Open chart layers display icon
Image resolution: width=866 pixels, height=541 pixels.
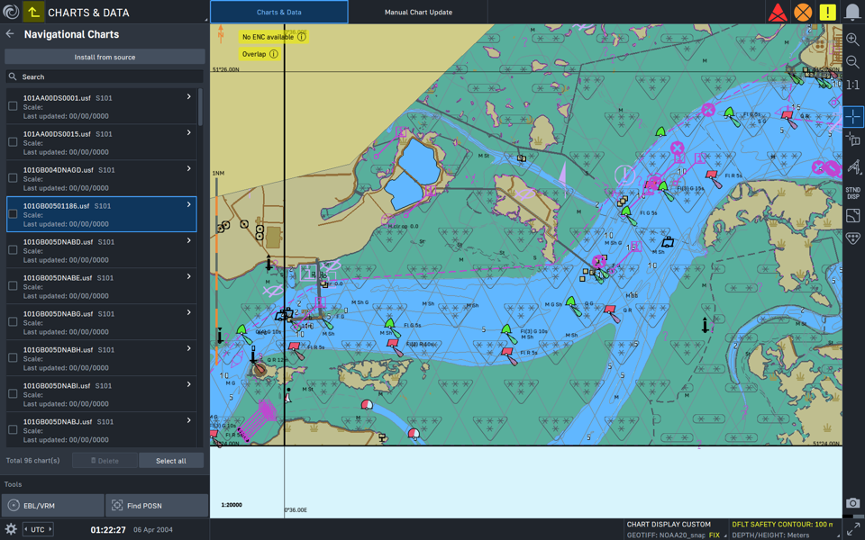pos(853,216)
